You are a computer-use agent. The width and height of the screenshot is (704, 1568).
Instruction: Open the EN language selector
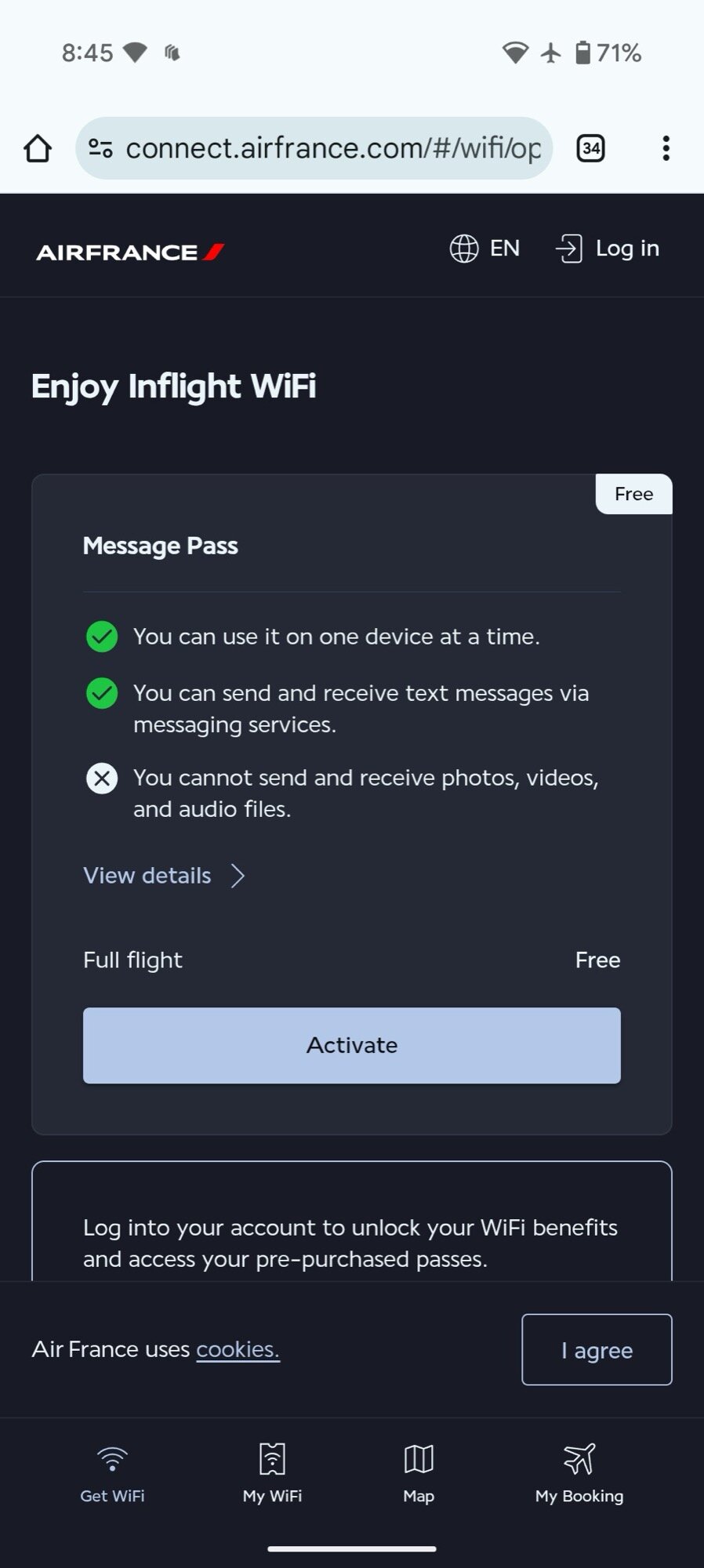(x=504, y=249)
